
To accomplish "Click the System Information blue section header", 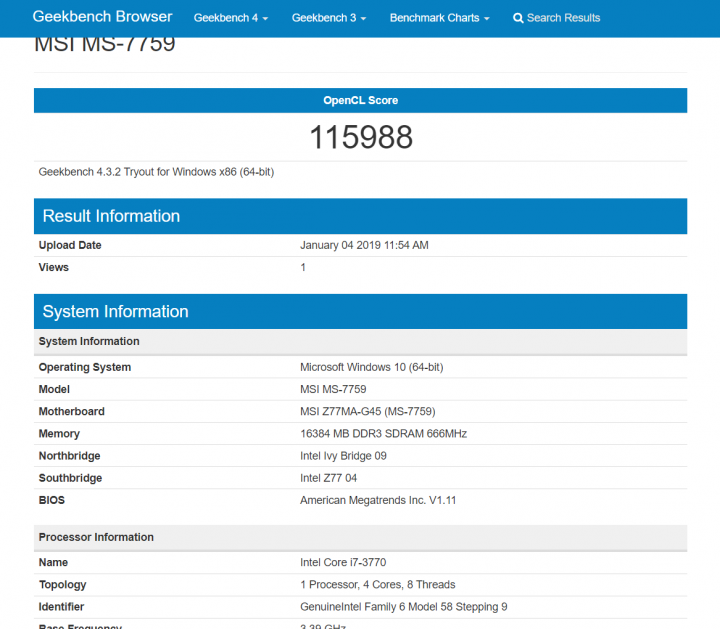I will tap(360, 311).
